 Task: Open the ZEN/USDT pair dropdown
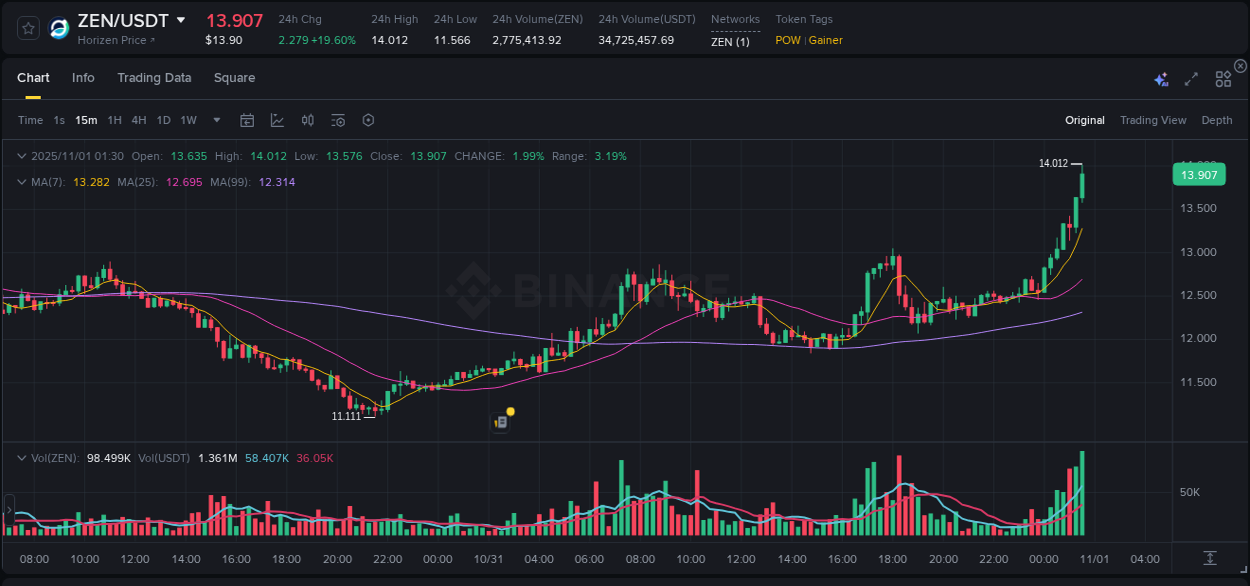click(181, 19)
